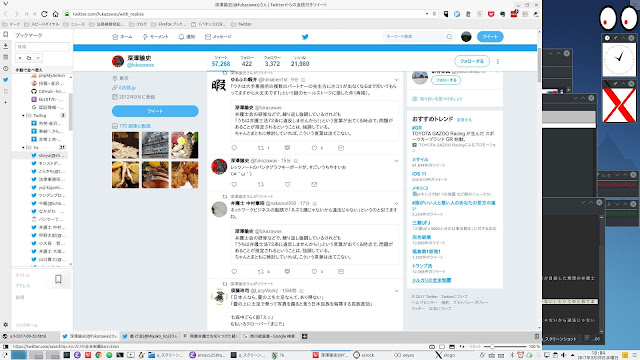Image resolution: width=640 pixels, height=360 pixels.
Task: Collapse the Twilog bookmark folder
Action: click(x=23, y=116)
